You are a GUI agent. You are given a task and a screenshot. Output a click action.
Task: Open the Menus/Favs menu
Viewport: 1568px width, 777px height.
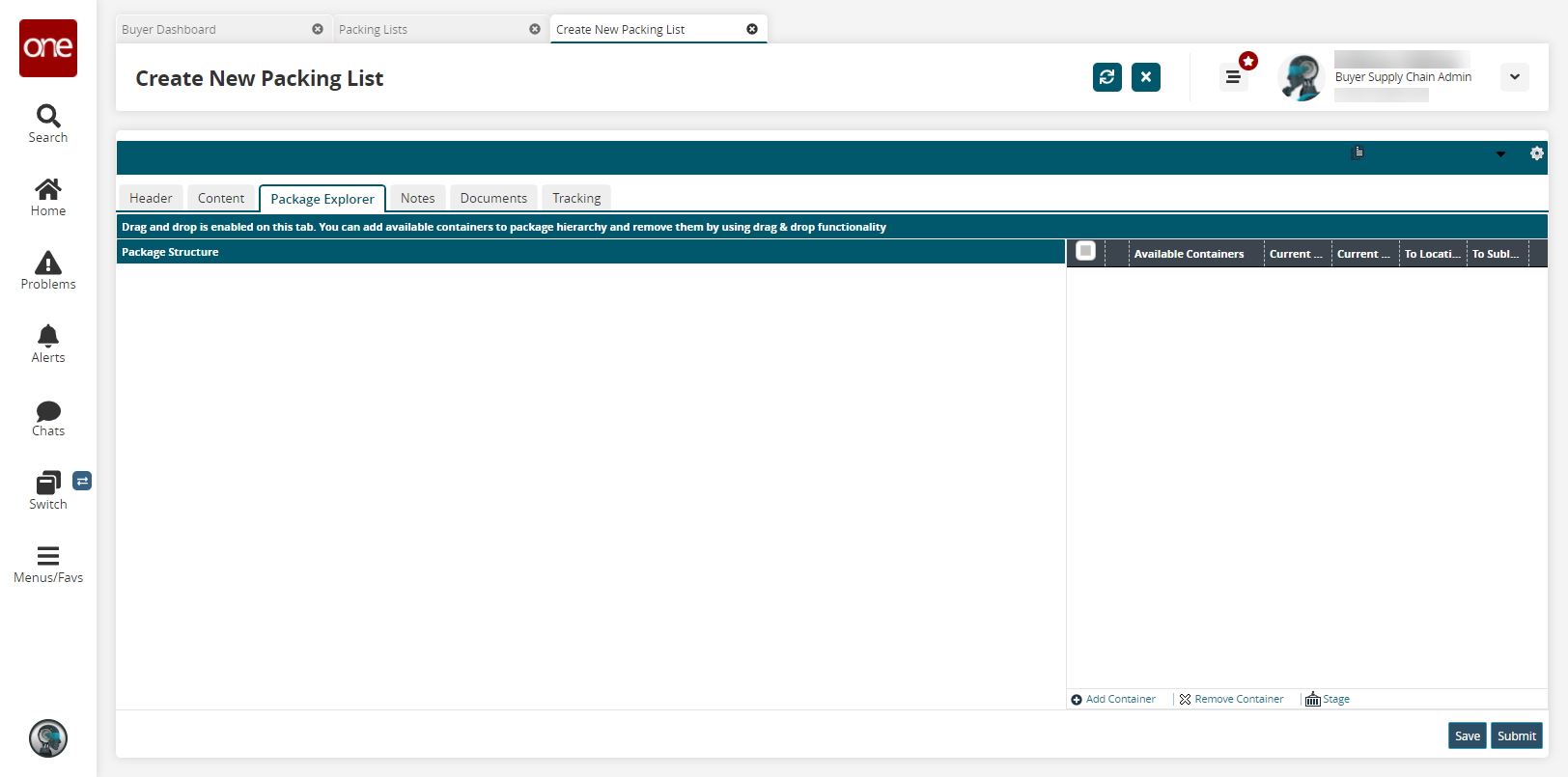pos(48,565)
